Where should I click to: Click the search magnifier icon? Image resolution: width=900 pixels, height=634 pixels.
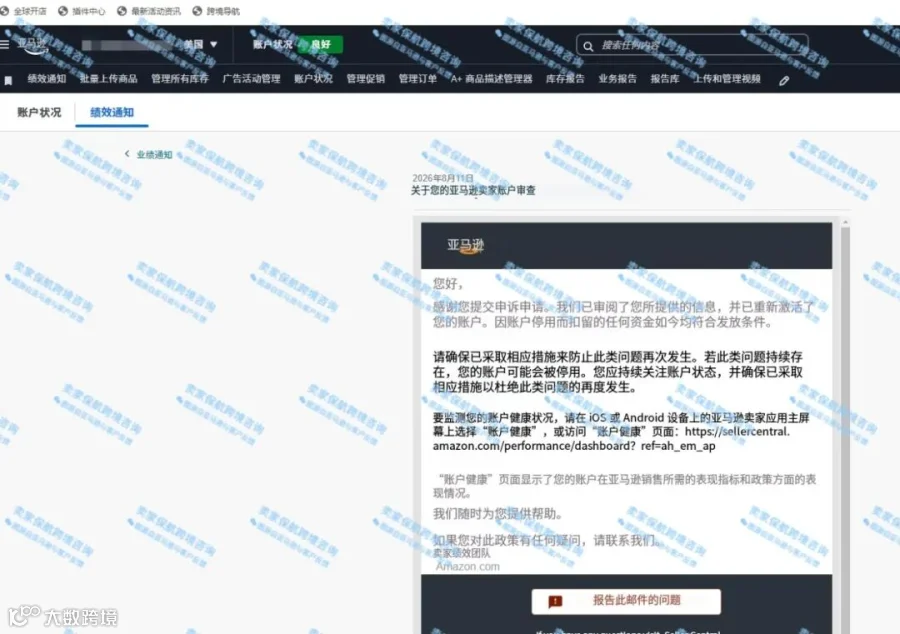(588, 46)
